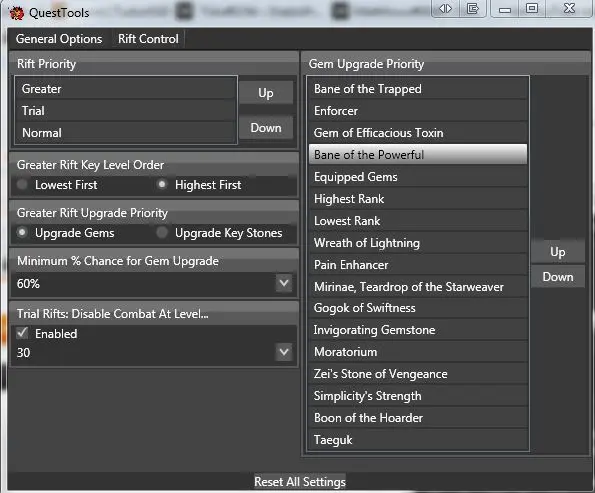Open the 60% gem upgrade chance dropdown
Screen dimensions: 595x493
[284, 283]
